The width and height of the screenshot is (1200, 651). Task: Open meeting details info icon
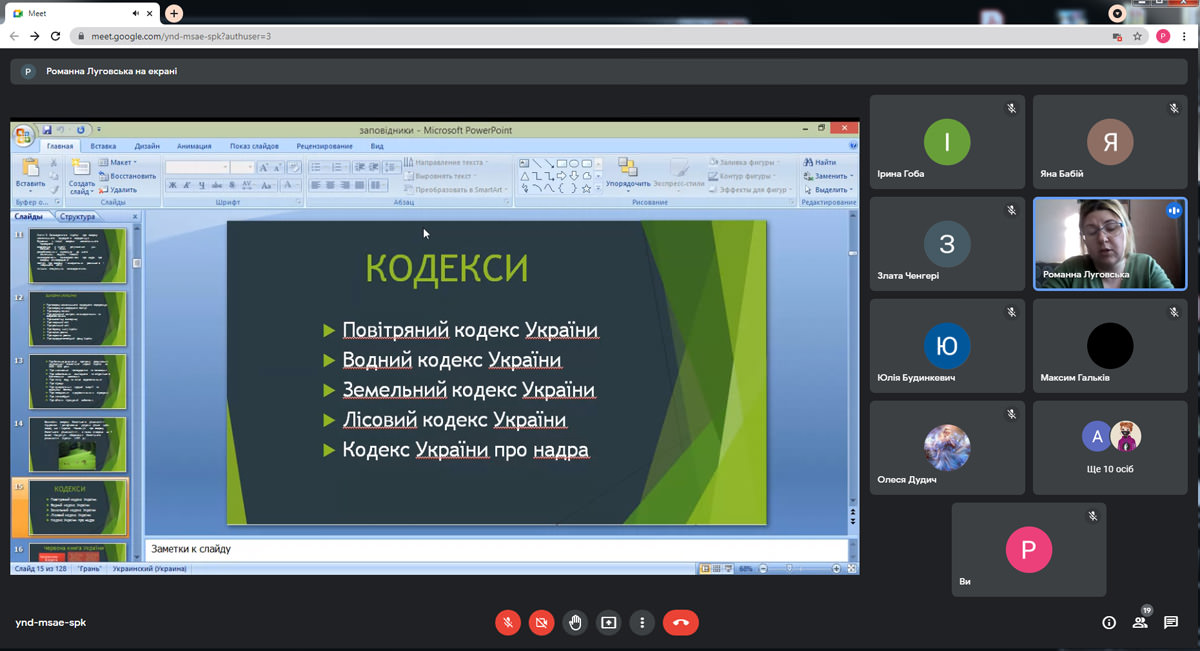tap(1108, 622)
